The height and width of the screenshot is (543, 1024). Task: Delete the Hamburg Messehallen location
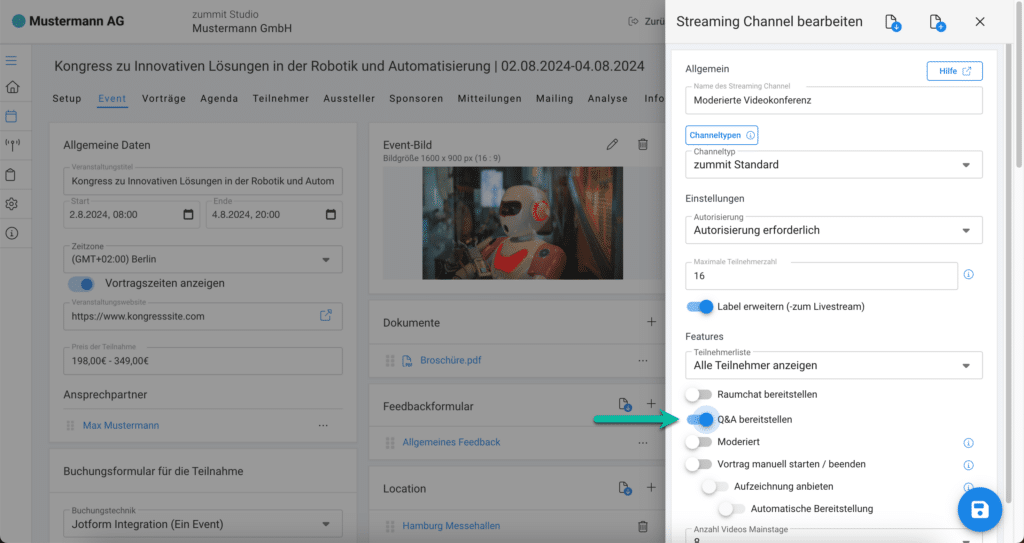(x=643, y=526)
